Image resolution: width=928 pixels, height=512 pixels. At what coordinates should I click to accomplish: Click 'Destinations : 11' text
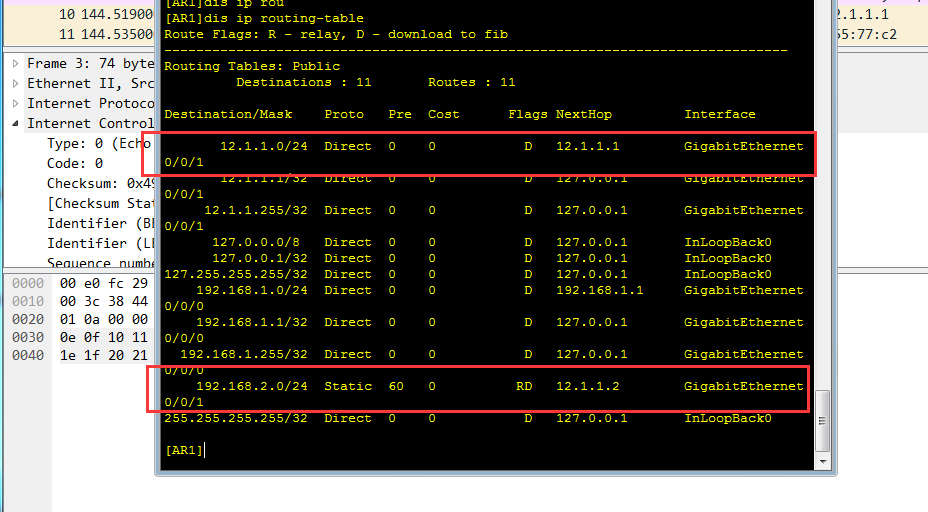pos(304,82)
